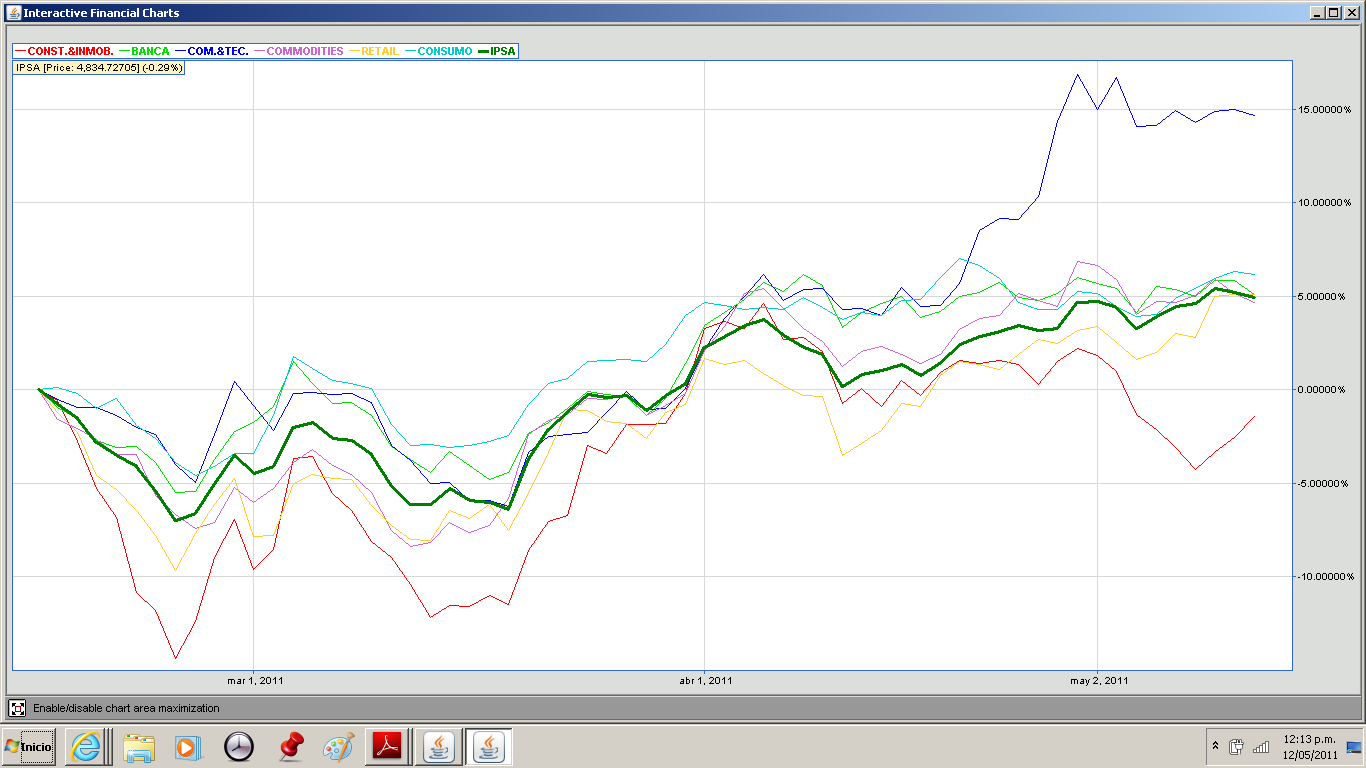Maximize the Interactive Financial Charts window
The image size is (1366, 768).
point(1332,12)
